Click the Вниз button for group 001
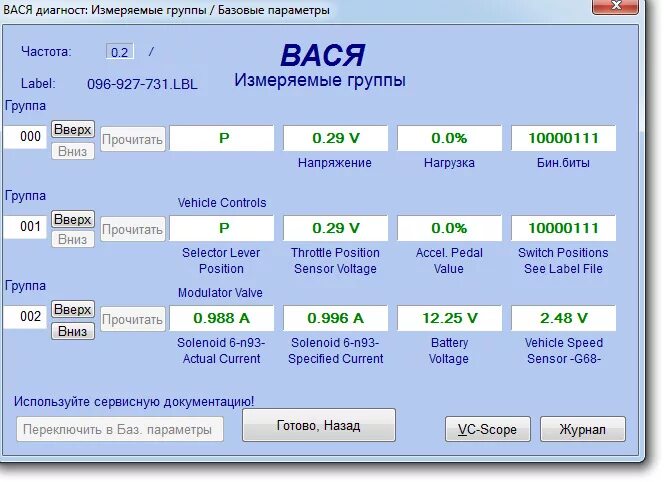The width and height of the screenshot is (664, 482). point(73,240)
